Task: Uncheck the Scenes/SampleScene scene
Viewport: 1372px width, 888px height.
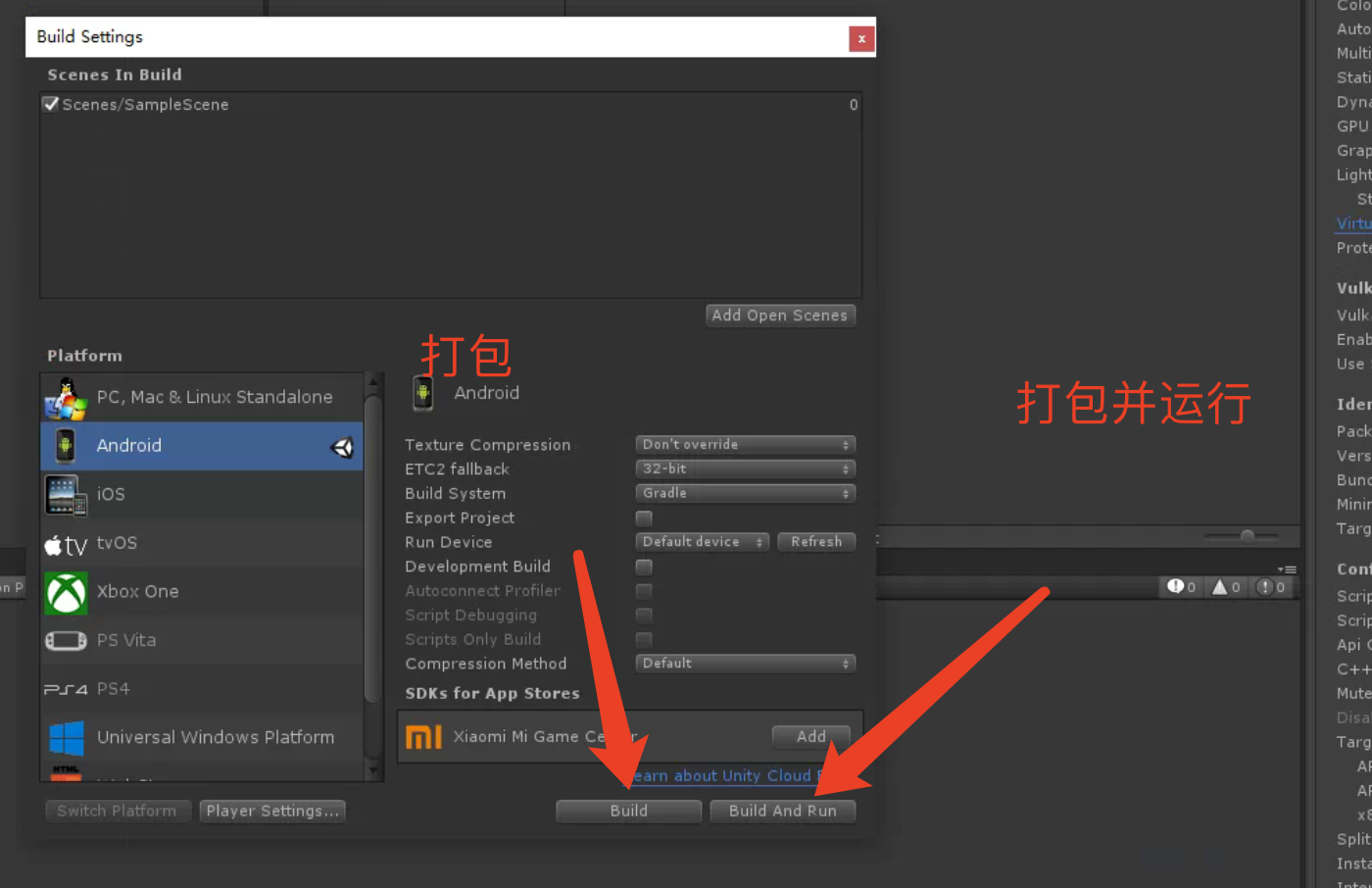Action: [50, 104]
